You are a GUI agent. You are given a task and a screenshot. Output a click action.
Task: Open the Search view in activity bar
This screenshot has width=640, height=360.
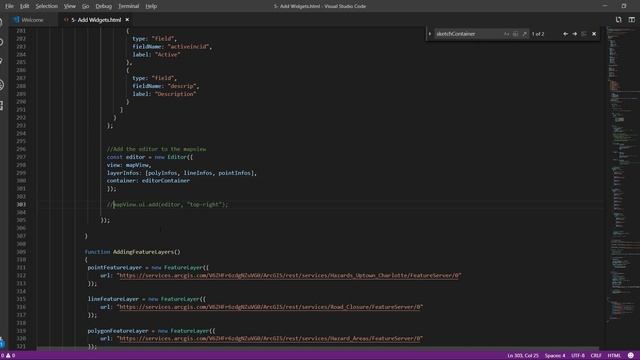pyautogui.click(x=2, y=42)
